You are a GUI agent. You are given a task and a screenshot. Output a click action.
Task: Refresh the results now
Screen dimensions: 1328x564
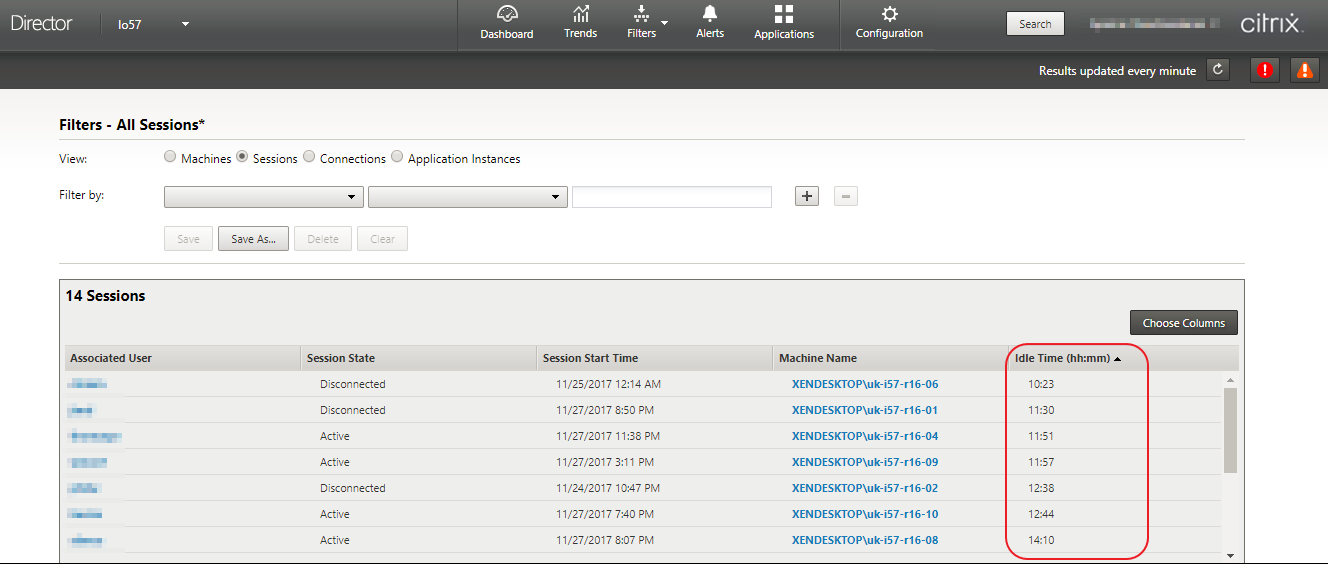[1217, 70]
